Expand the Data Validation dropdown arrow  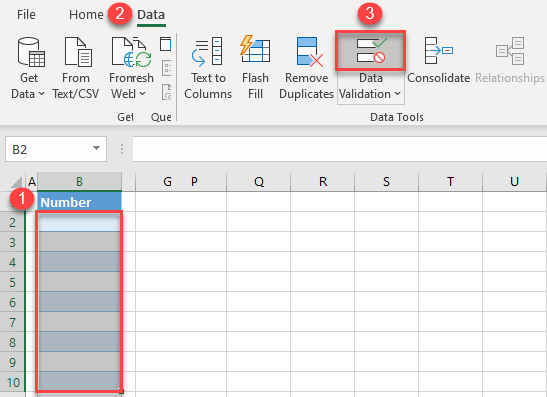coord(397,94)
